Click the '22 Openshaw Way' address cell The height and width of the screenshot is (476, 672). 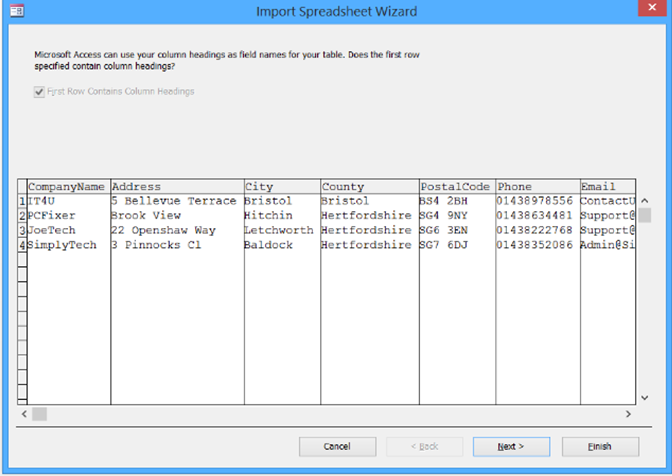[177, 231]
